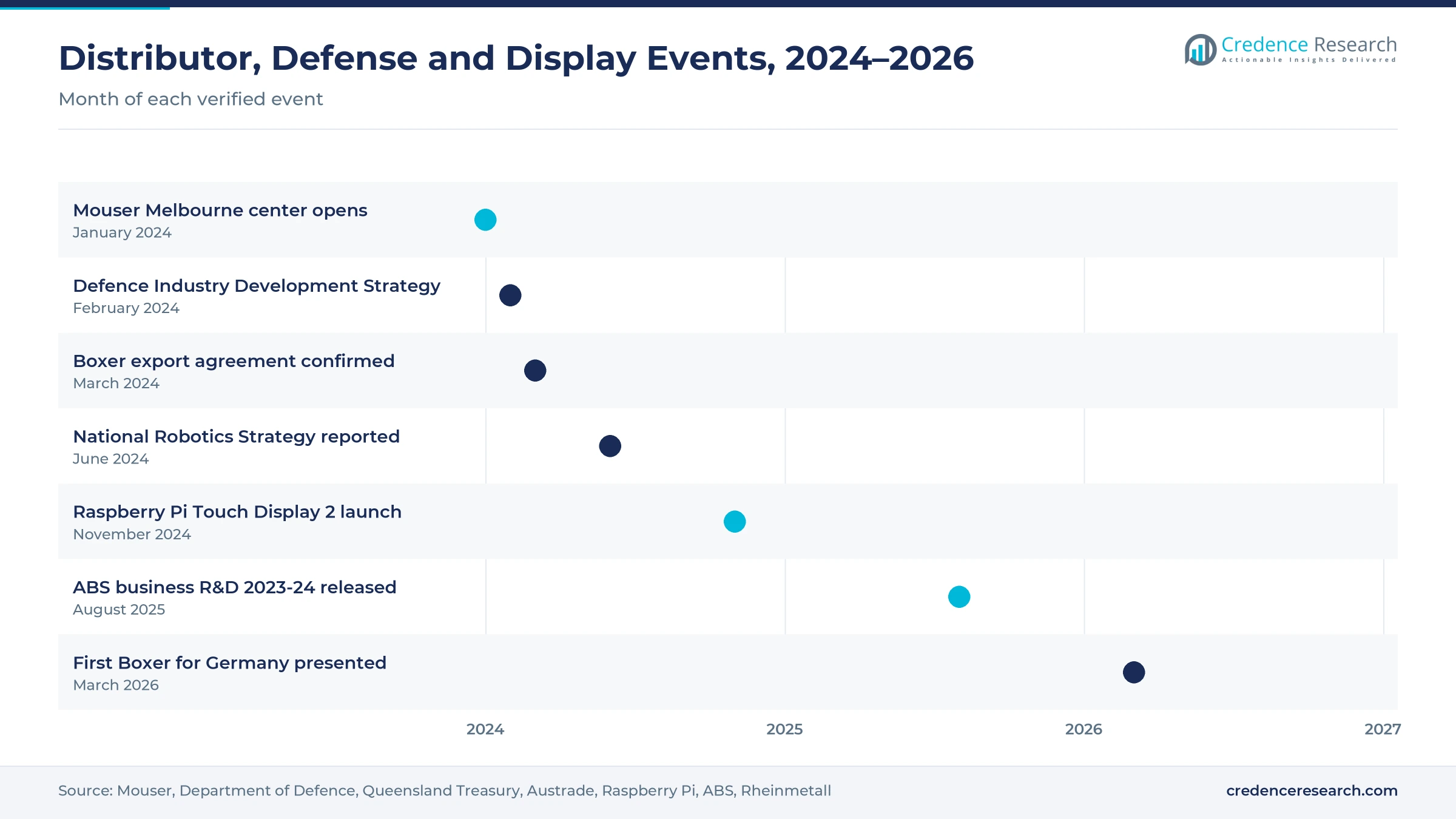This screenshot has height=819, width=1456.
Task: Click the National Robotics Strategy reported marker
Action: pos(610,446)
